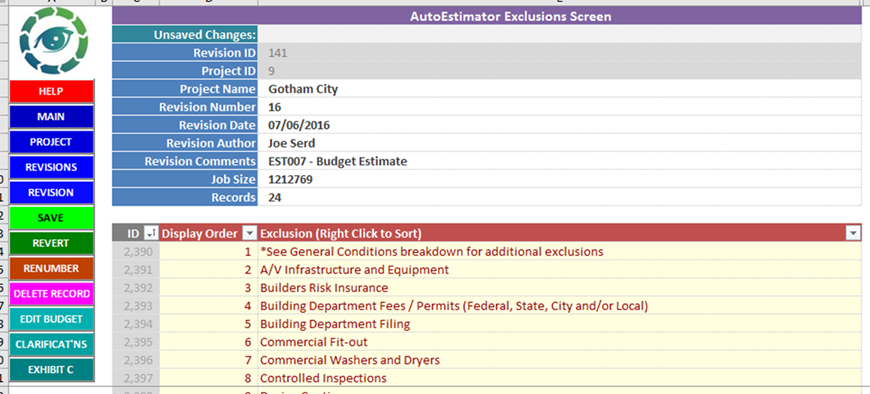Select the See General Conditions breakdown row
The image size is (870, 394).
(x=559, y=252)
